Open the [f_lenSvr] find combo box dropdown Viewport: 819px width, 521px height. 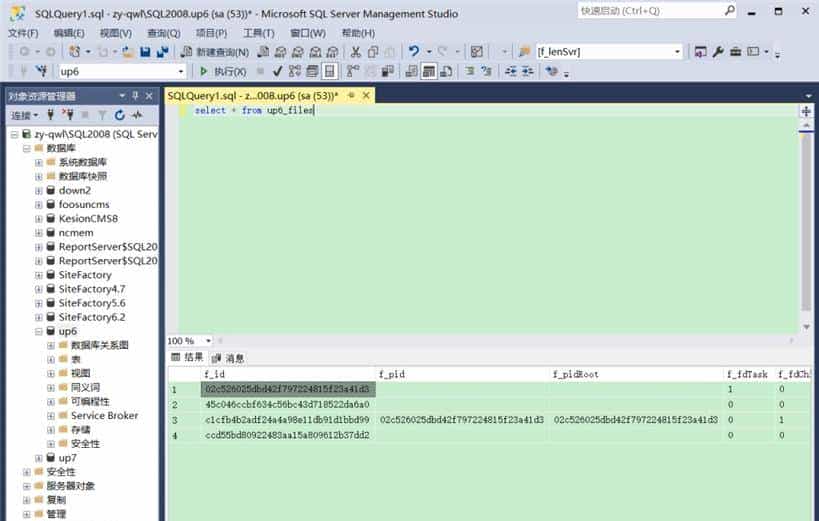point(677,52)
